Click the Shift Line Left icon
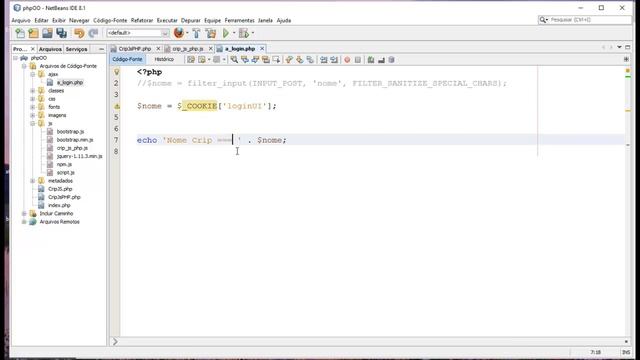Viewport: 640px width, 360px height. point(324,60)
